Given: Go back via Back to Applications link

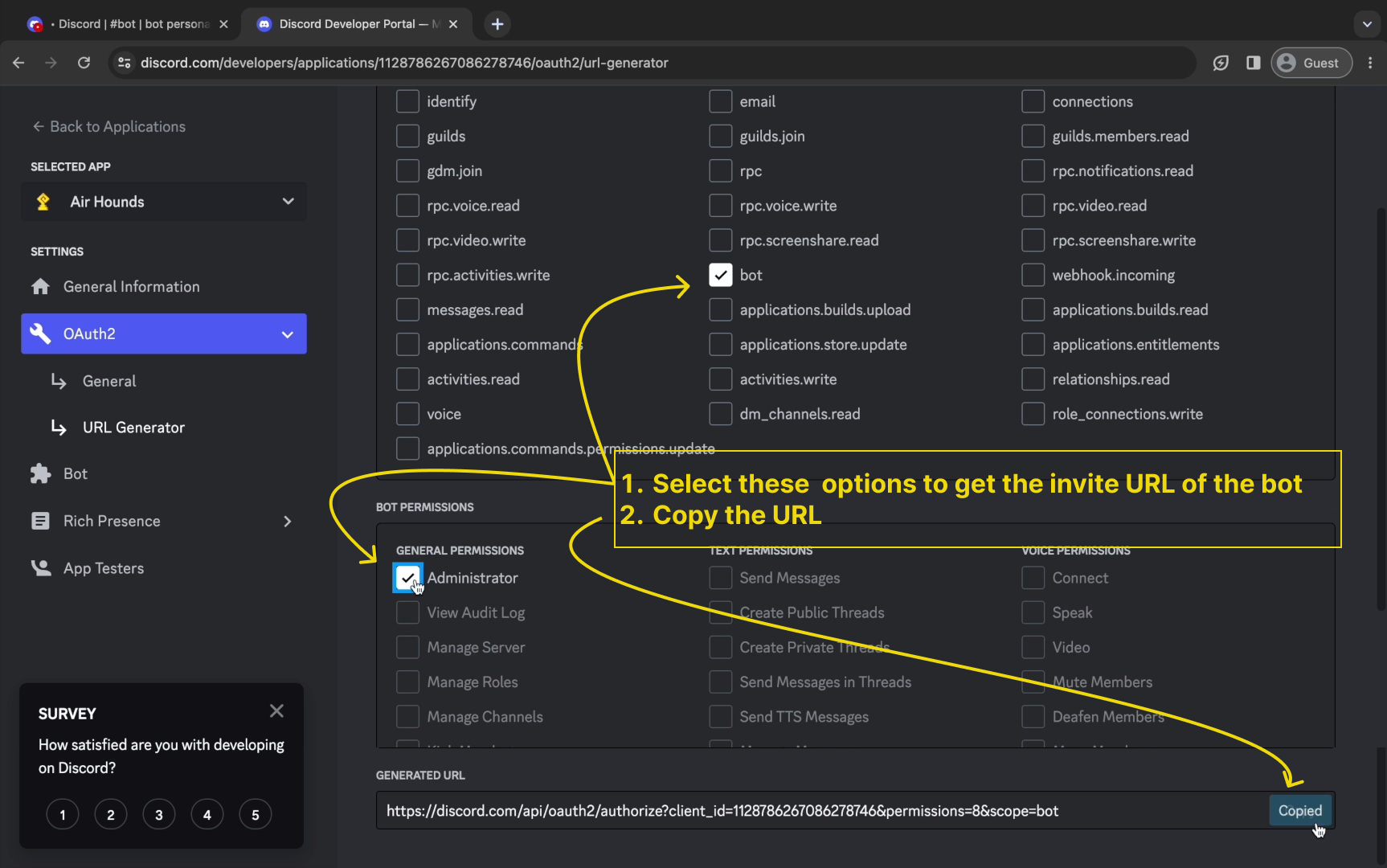Looking at the screenshot, I should pyautogui.click(x=108, y=127).
